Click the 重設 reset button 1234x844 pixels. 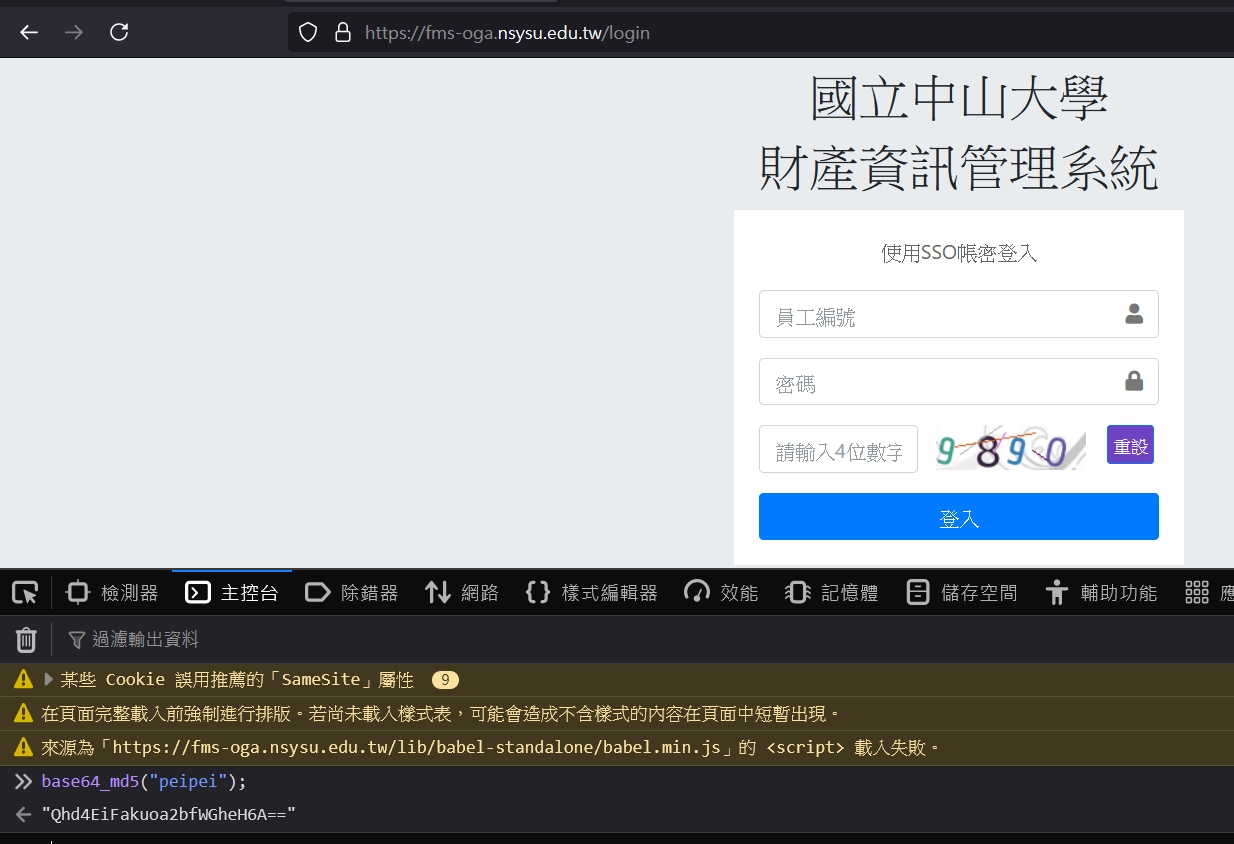(x=1130, y=445)
